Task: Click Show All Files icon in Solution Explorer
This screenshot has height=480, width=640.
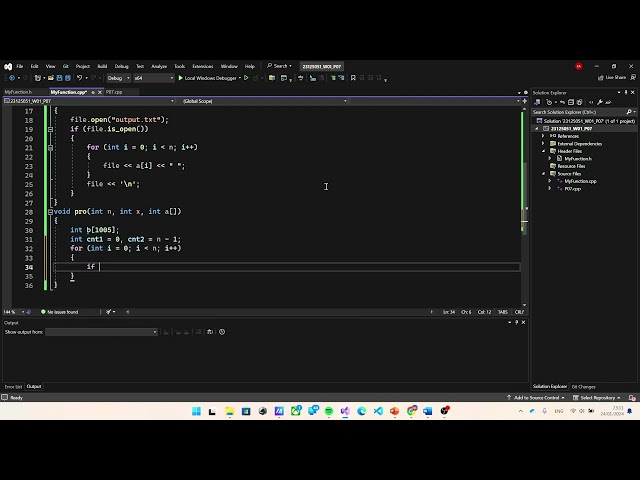Action: (x=579, y=102)
